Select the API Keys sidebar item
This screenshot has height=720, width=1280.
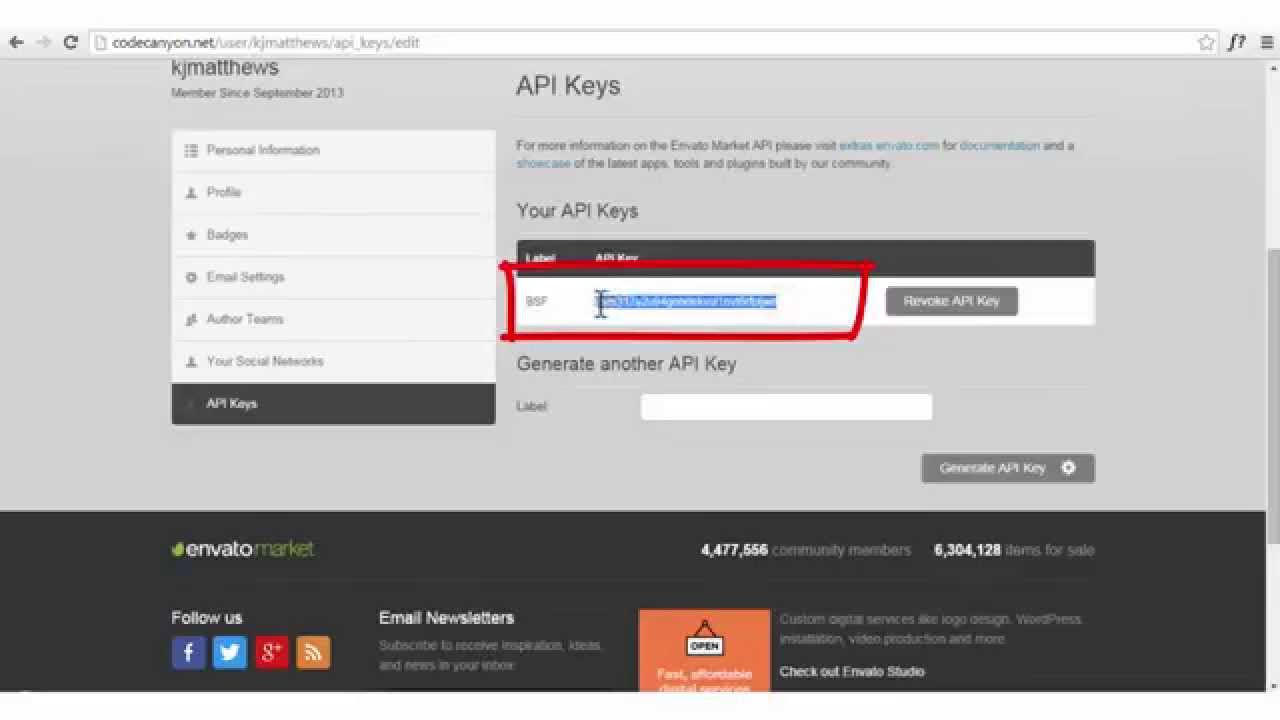coord(333,404)
